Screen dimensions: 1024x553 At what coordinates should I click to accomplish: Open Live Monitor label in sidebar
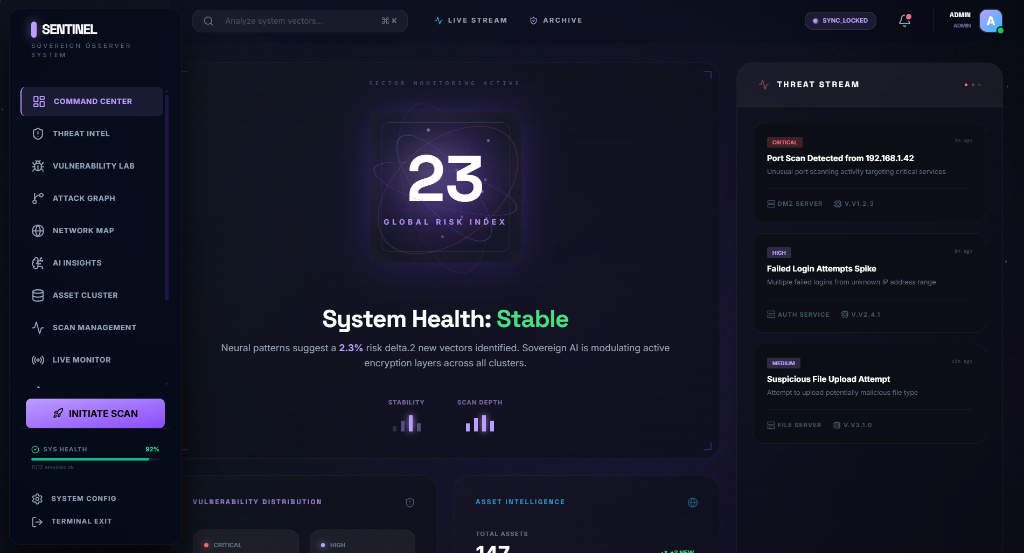click(82, 360)
